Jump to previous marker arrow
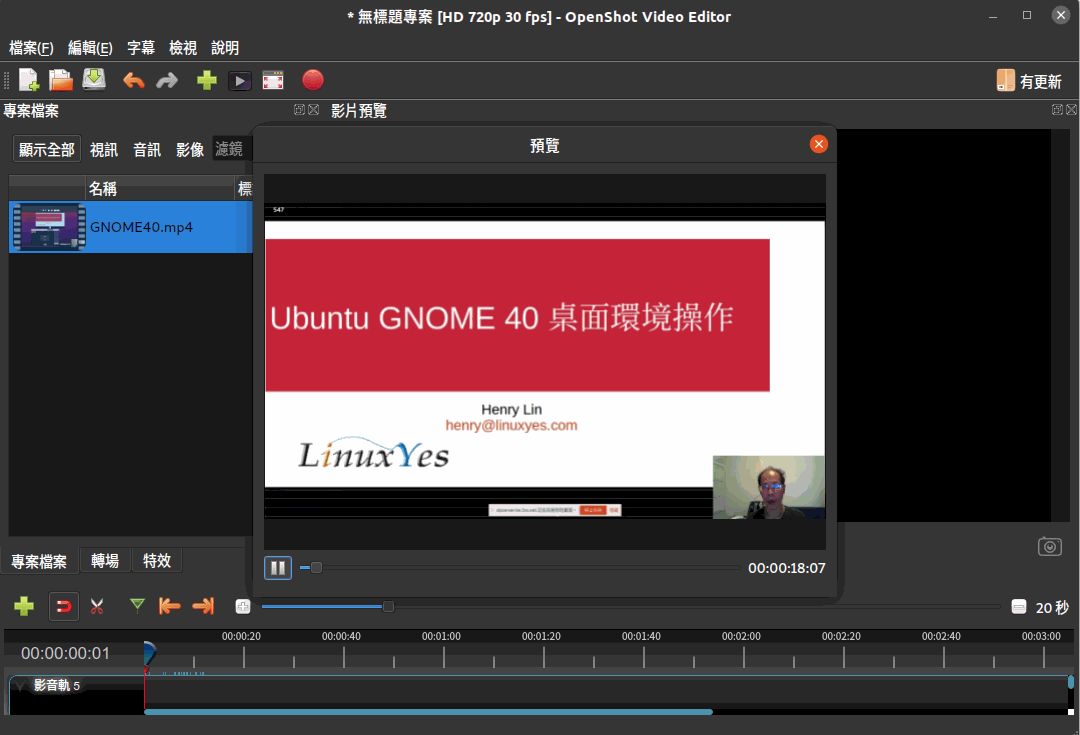 (x=169, y=606)
